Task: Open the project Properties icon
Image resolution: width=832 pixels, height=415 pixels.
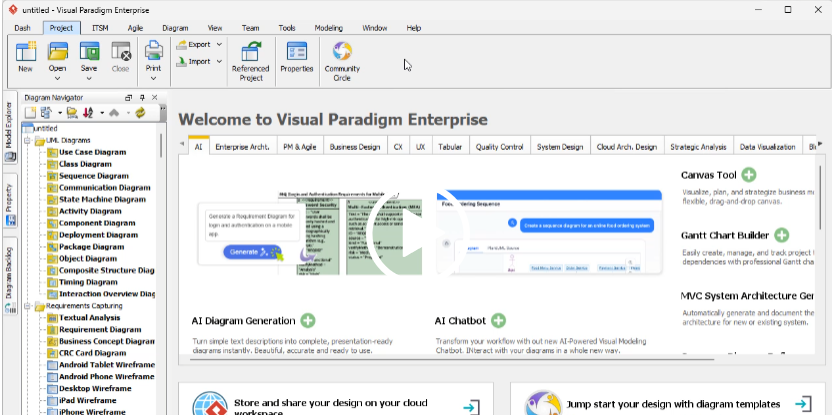Action: (296, 58)
